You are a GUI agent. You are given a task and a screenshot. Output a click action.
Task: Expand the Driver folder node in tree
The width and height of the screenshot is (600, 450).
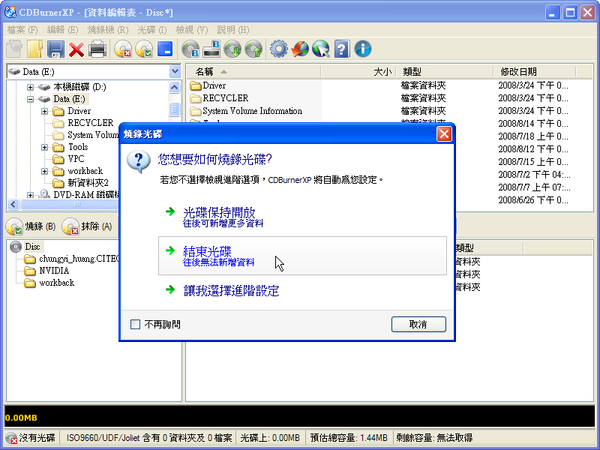point(45,111)
